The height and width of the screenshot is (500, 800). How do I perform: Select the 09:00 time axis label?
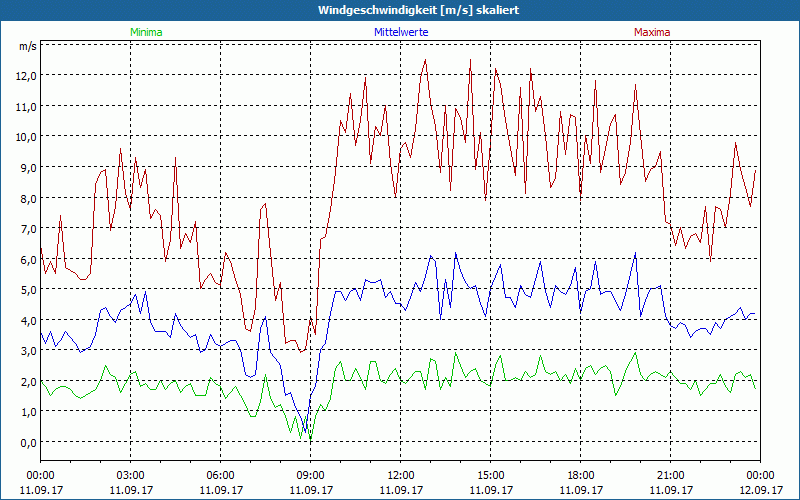click(x=310, y=475)
